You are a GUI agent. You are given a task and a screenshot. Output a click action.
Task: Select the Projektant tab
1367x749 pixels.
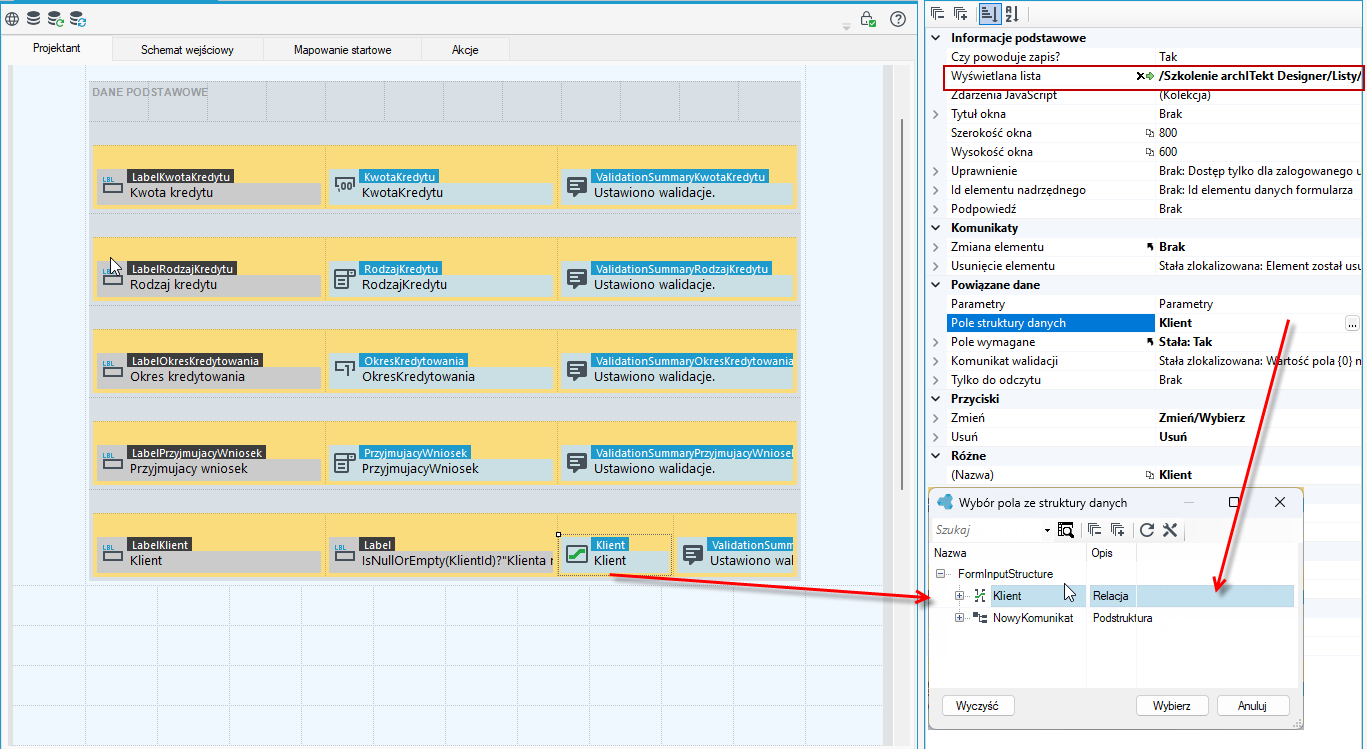coord(56,48)
